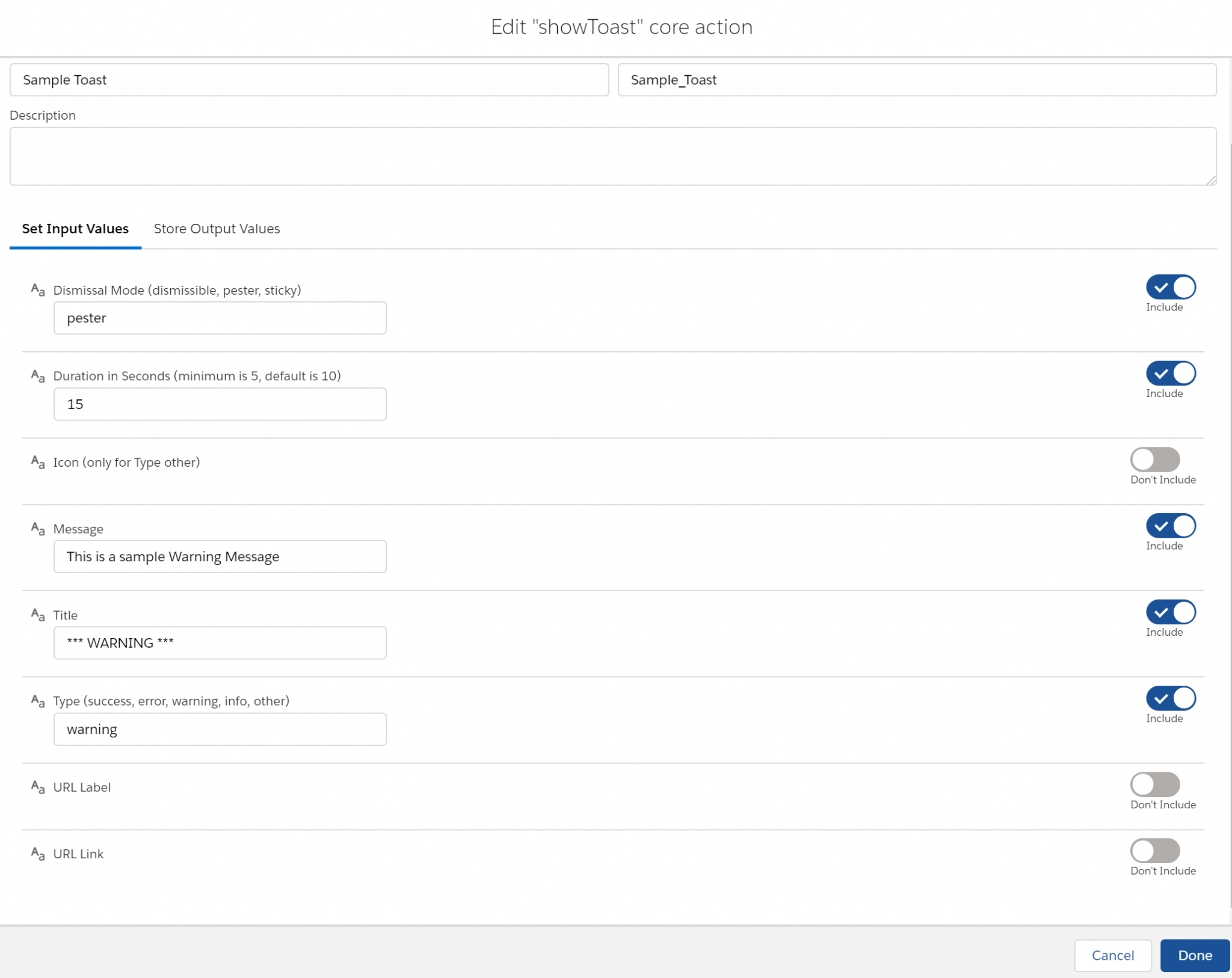Click the text type icon beside Icon field
The image size is (1232, 978).
37,463
